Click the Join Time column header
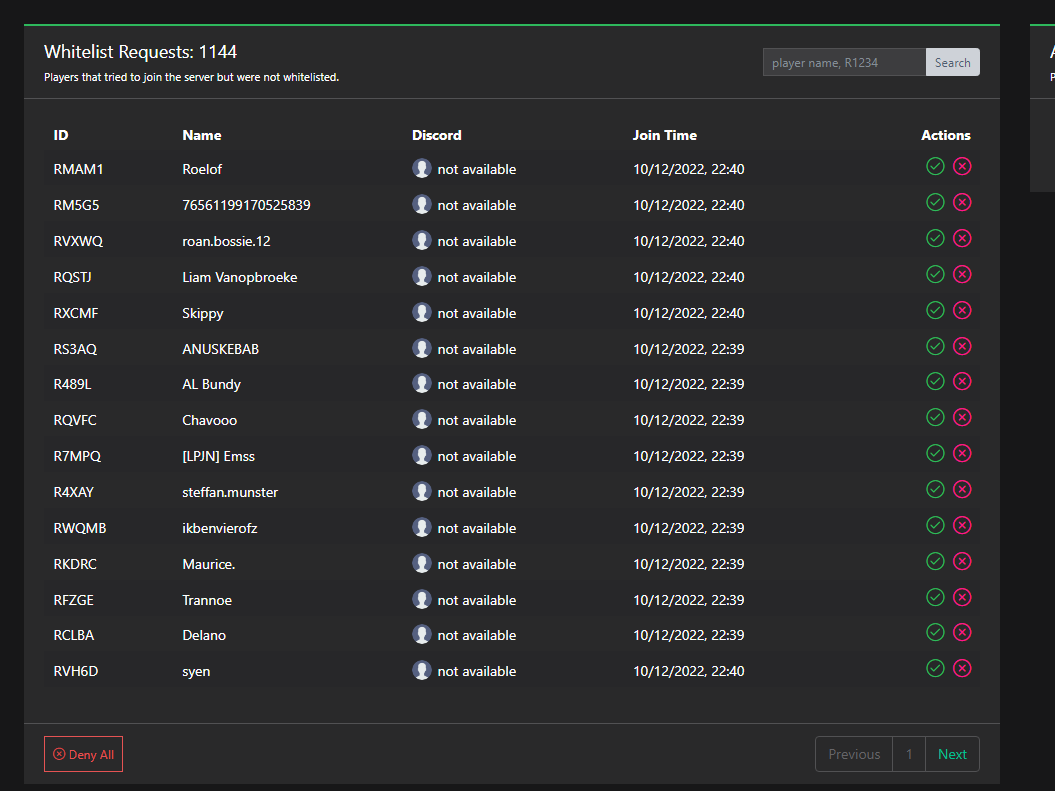Screen dimensions: 1055x791 (x=665, y=135)
